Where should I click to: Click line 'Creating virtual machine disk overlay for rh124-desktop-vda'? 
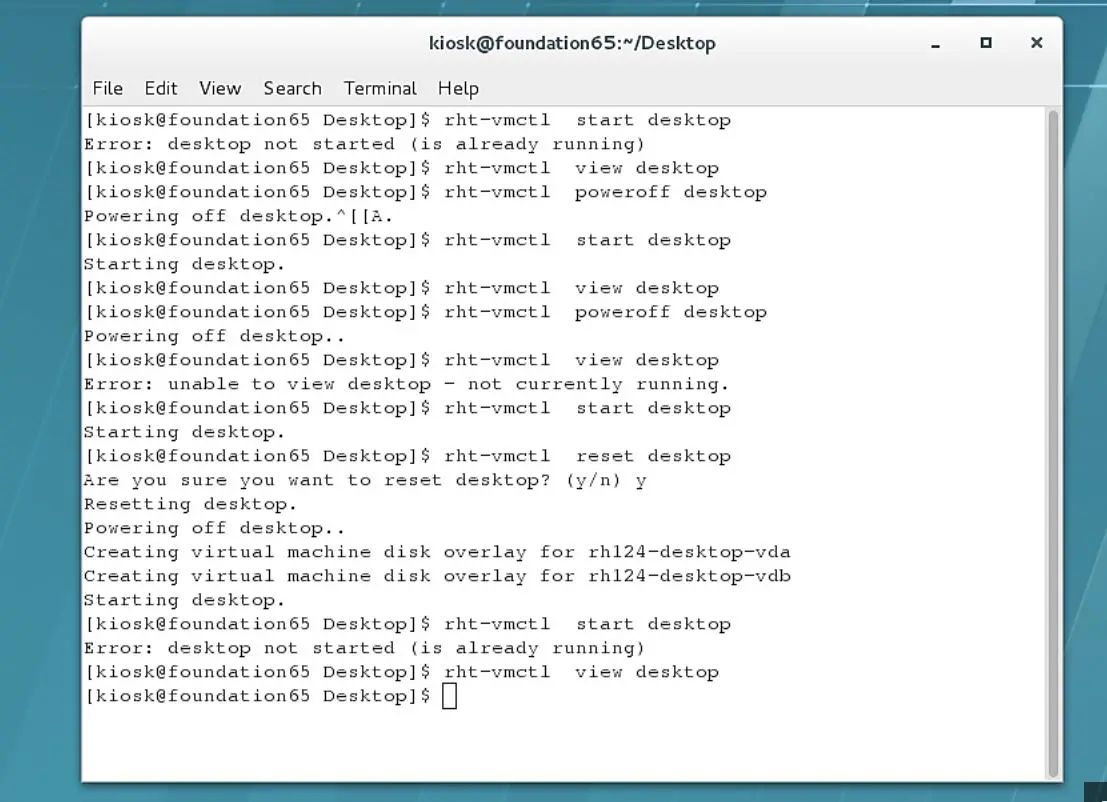coord(437,552)
